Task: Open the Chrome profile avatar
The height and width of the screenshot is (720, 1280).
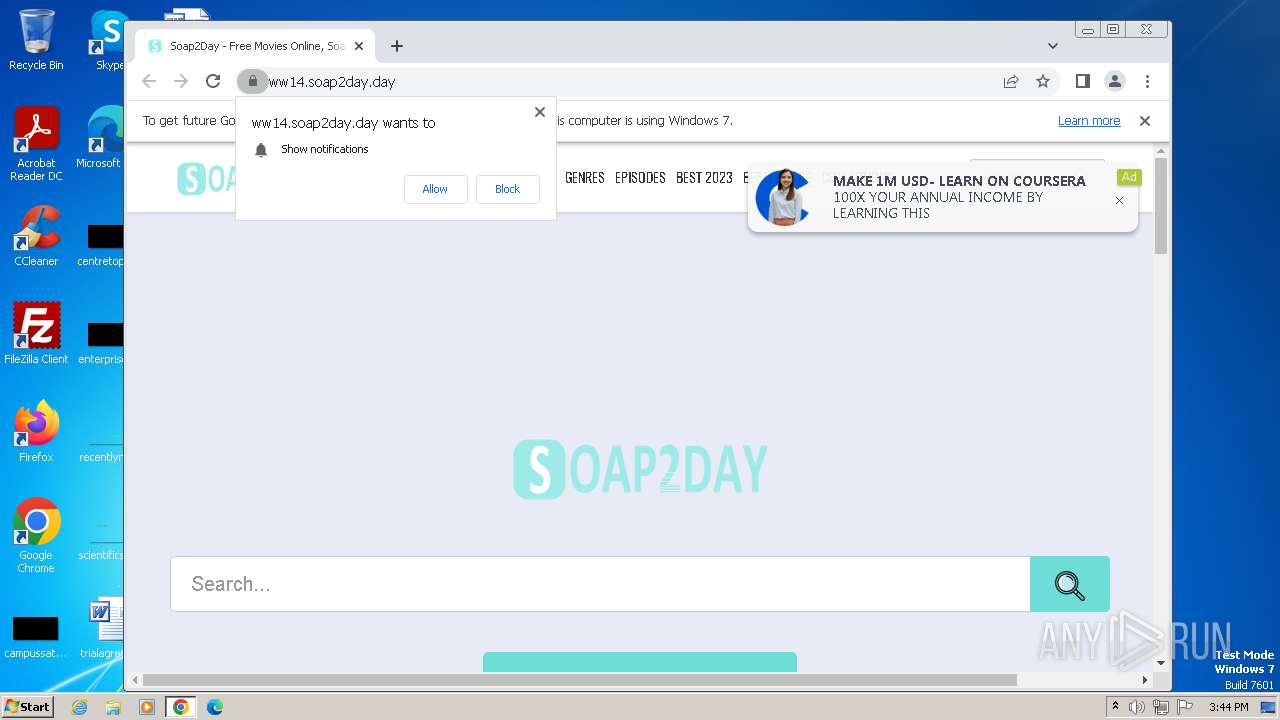Action: [x=1115, y=81]
